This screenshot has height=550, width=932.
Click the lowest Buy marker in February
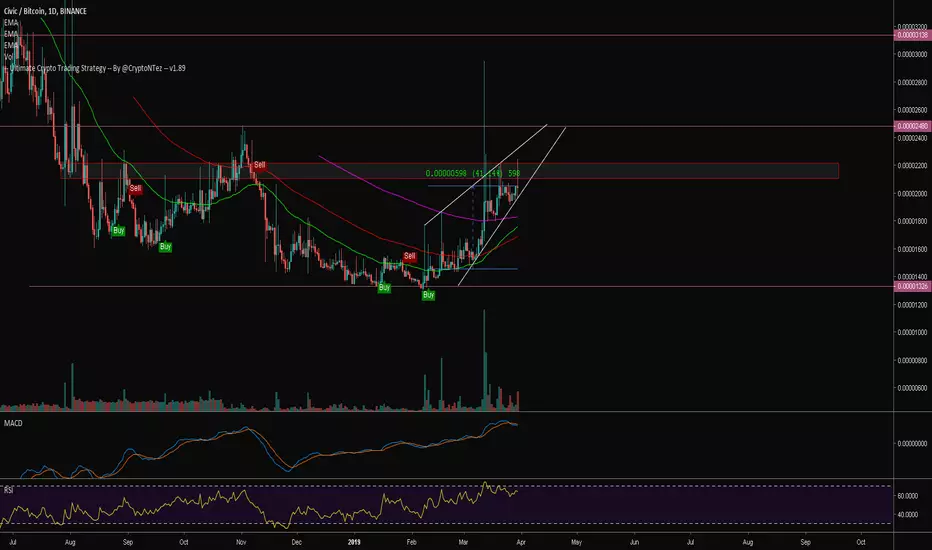pos(429,295)
